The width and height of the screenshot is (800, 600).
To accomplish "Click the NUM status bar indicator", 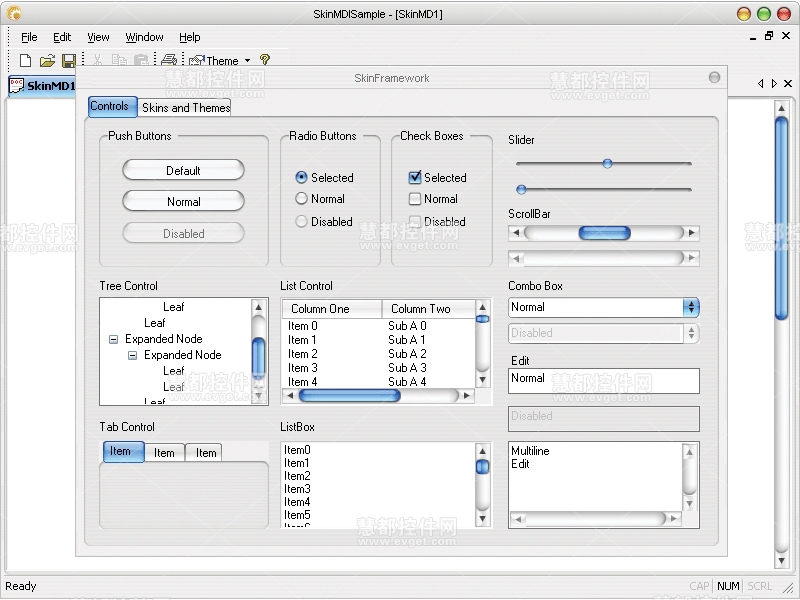I will tap(728, 586).
